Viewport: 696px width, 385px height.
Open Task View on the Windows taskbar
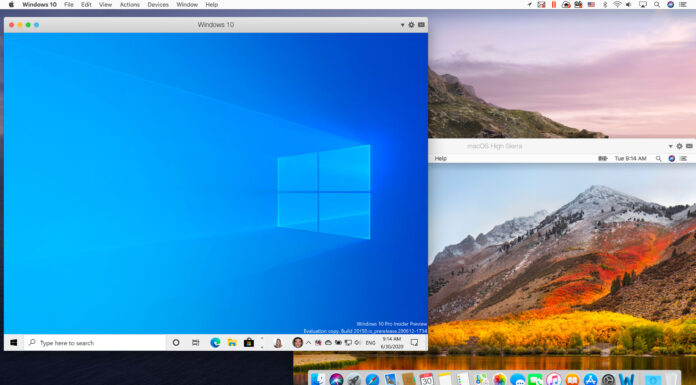click(196, 343)
